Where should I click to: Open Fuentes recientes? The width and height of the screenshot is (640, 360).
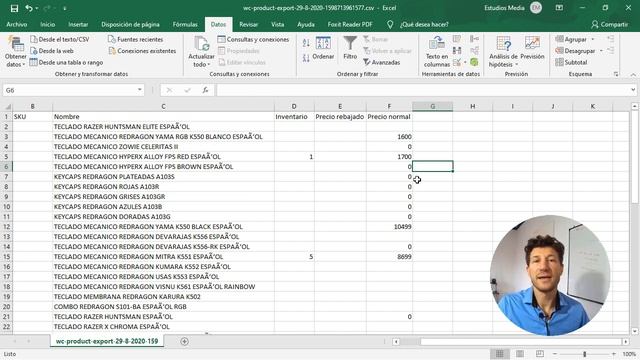(136, 39)
